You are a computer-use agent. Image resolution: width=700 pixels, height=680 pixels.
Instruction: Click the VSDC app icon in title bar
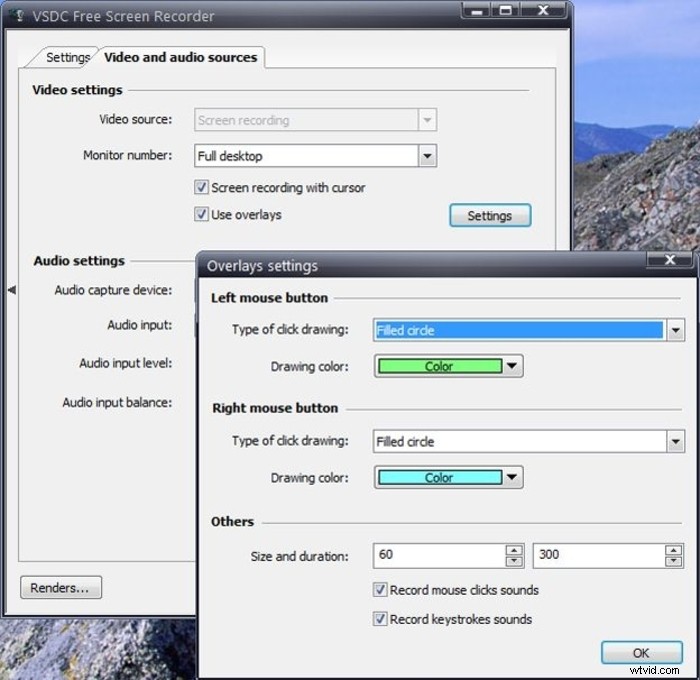[x=19, y=16]
